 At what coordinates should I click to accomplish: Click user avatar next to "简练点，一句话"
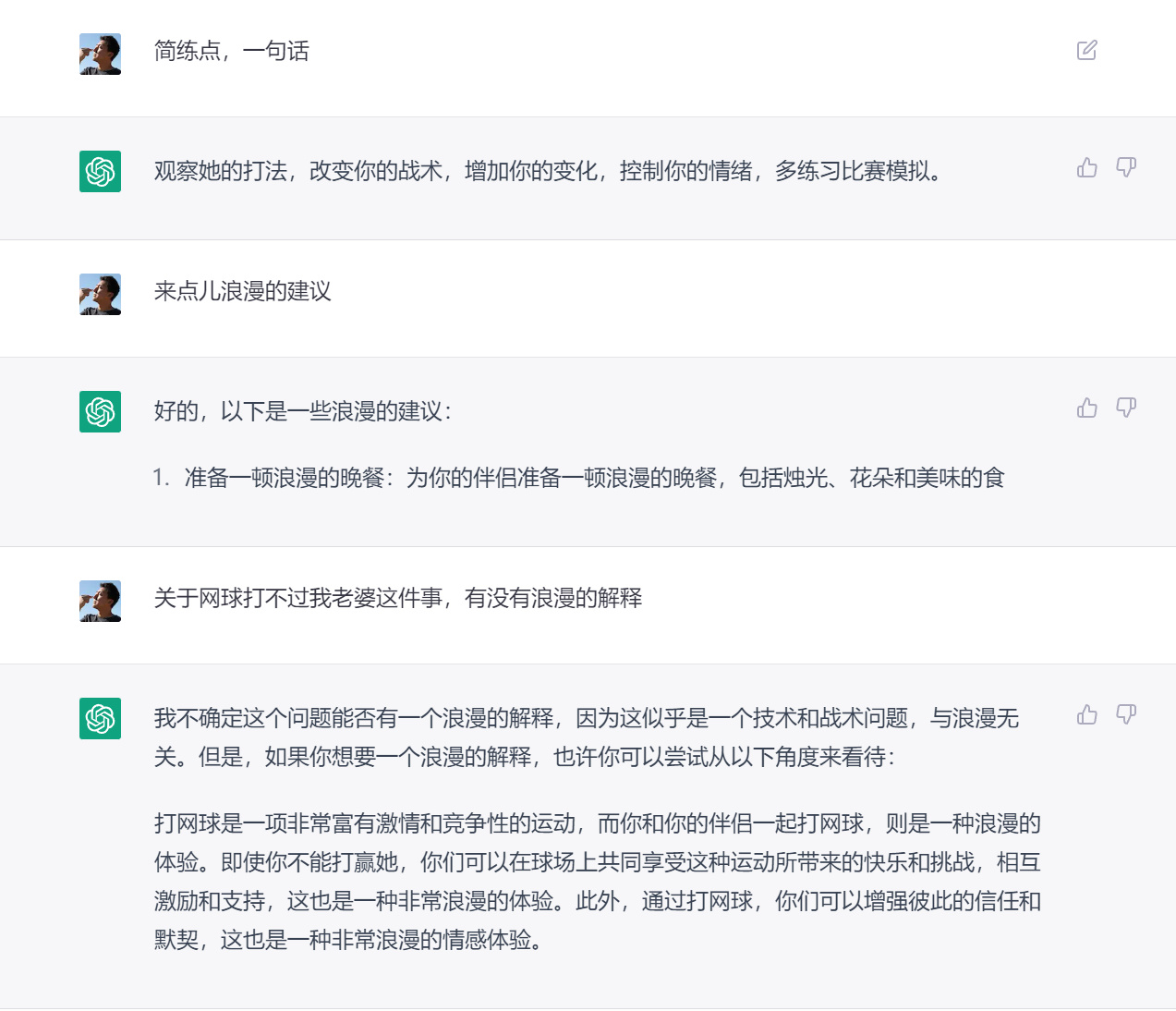click(100, 55)
